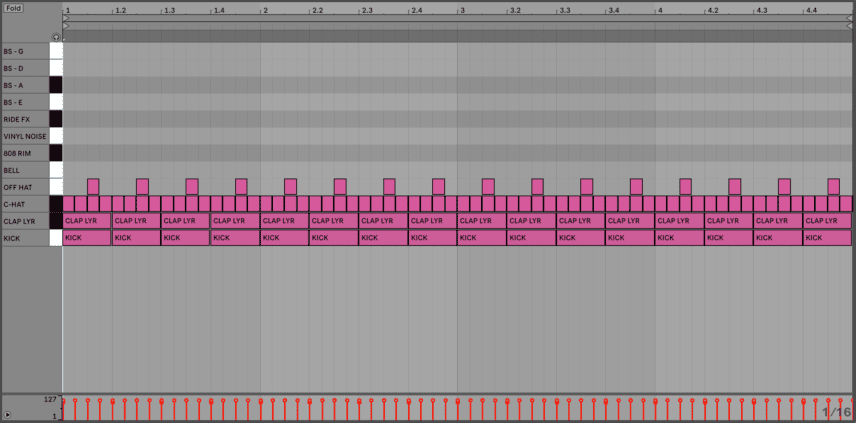Select the CLAP LYR note at beat 4.4

828,221
